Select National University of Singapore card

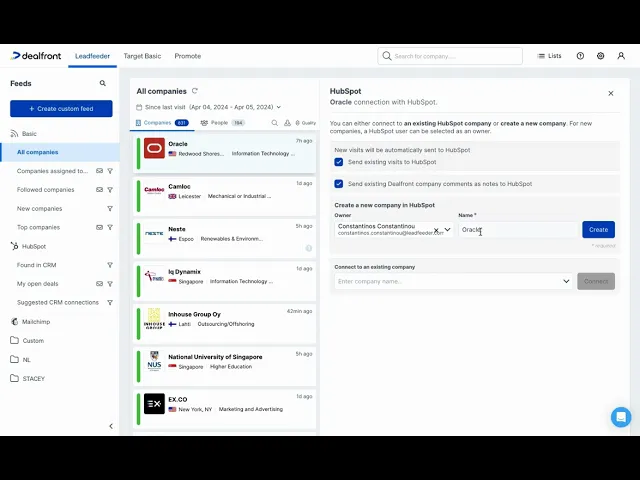(x=224, y=367)
